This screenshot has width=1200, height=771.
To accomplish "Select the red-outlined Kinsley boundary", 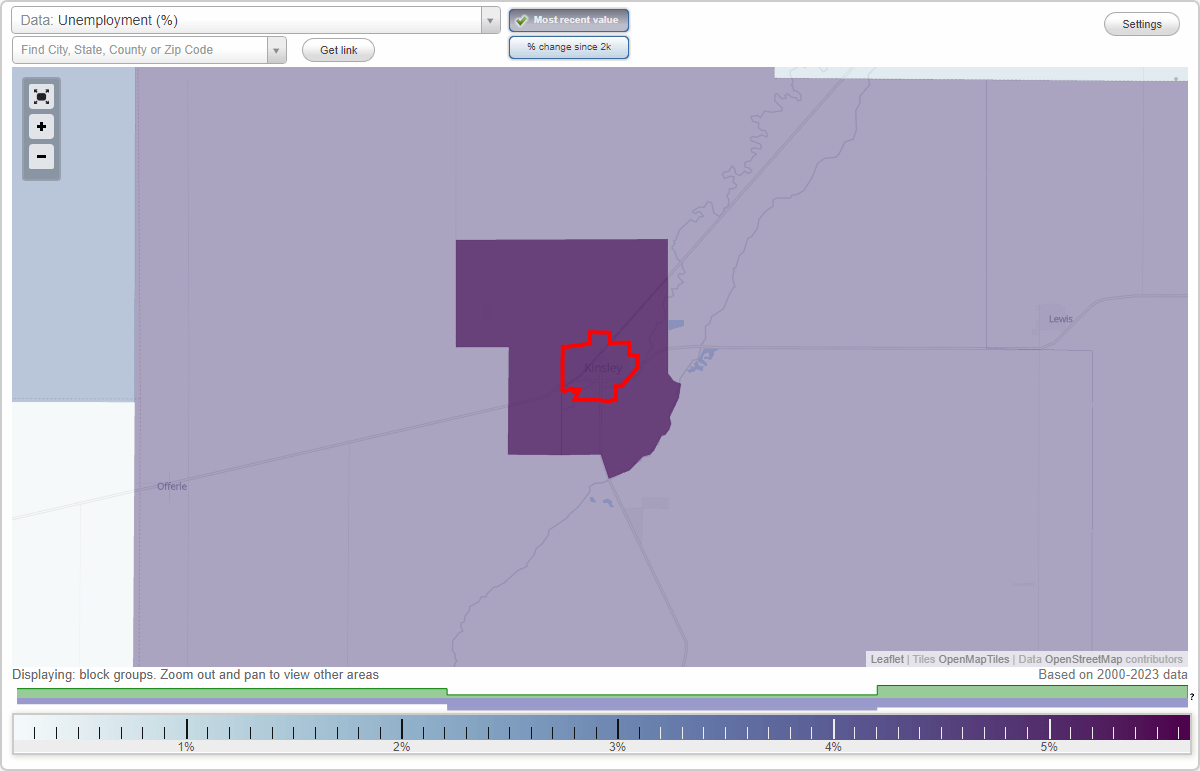I will (600, 366).
